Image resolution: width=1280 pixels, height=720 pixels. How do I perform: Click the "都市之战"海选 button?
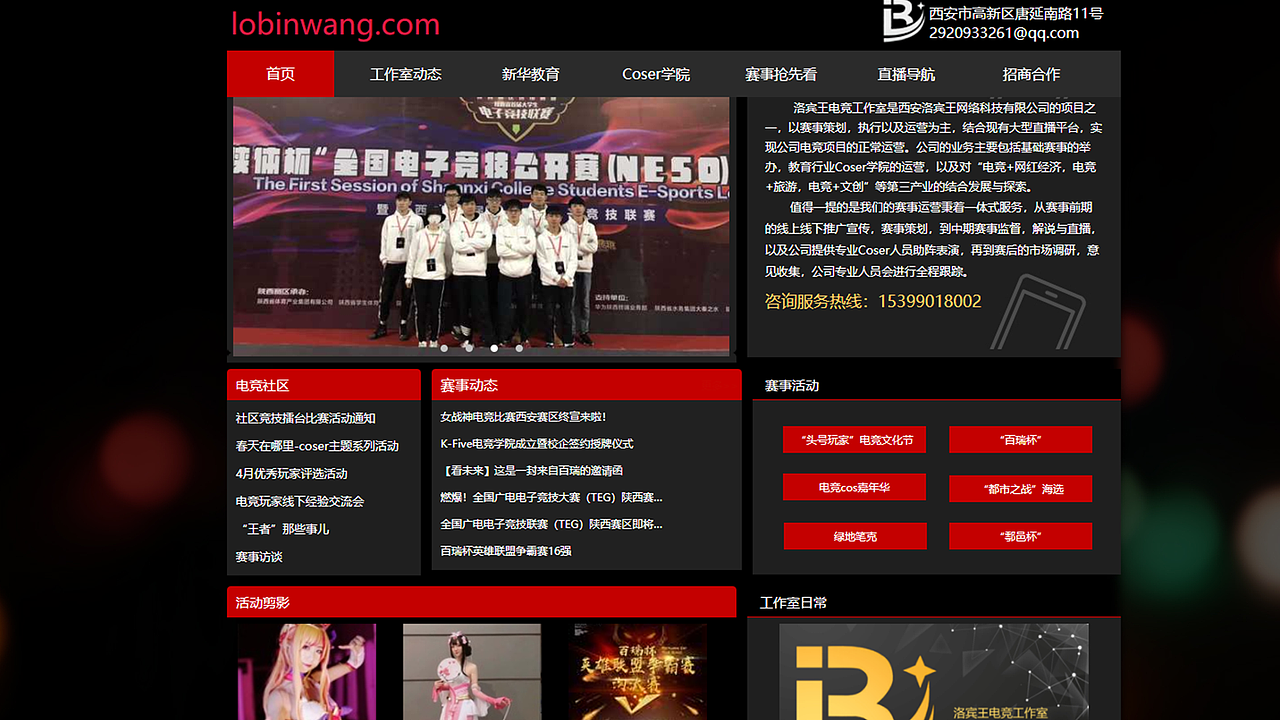[x=1020, y=489]
